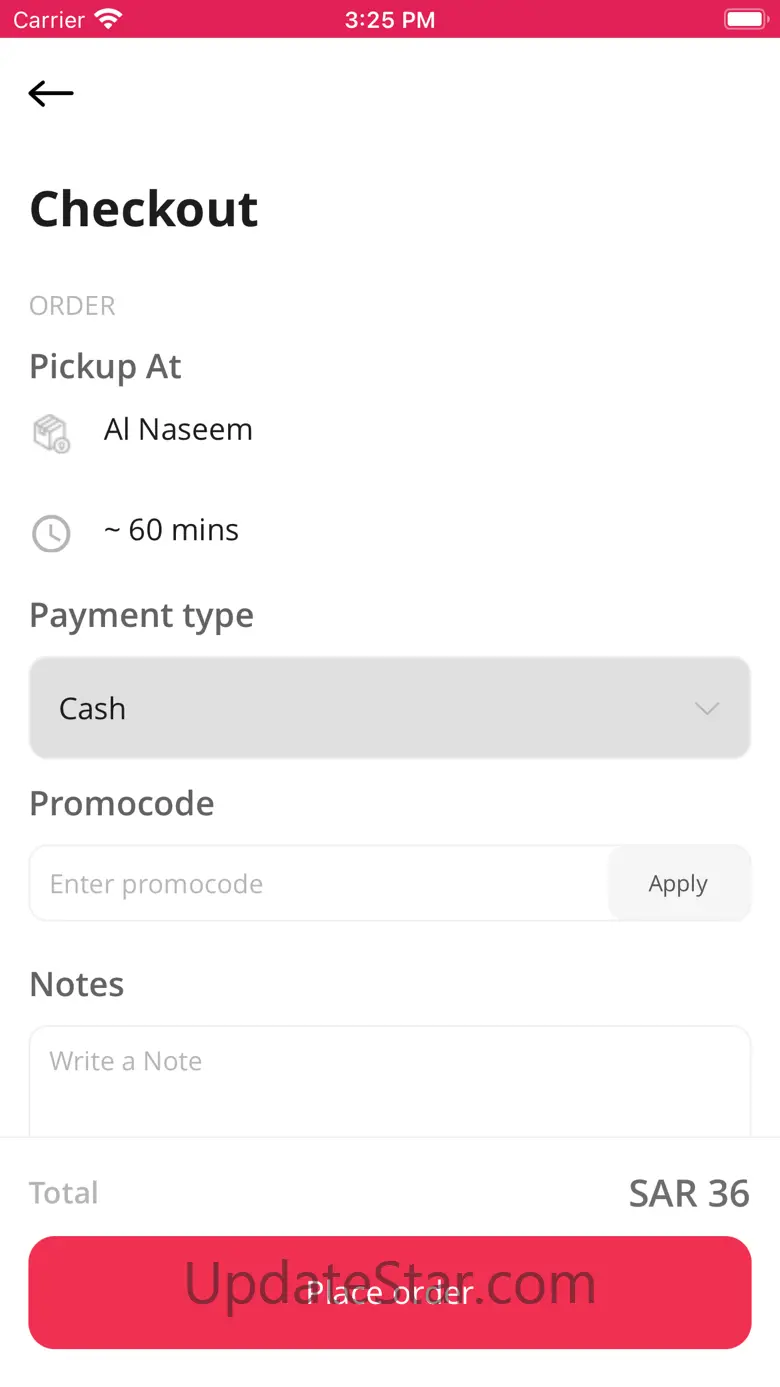Focus the Enter promocode field
Image resolution: width=780 pixels, height=1387 pixels.
tap(320, 884)
